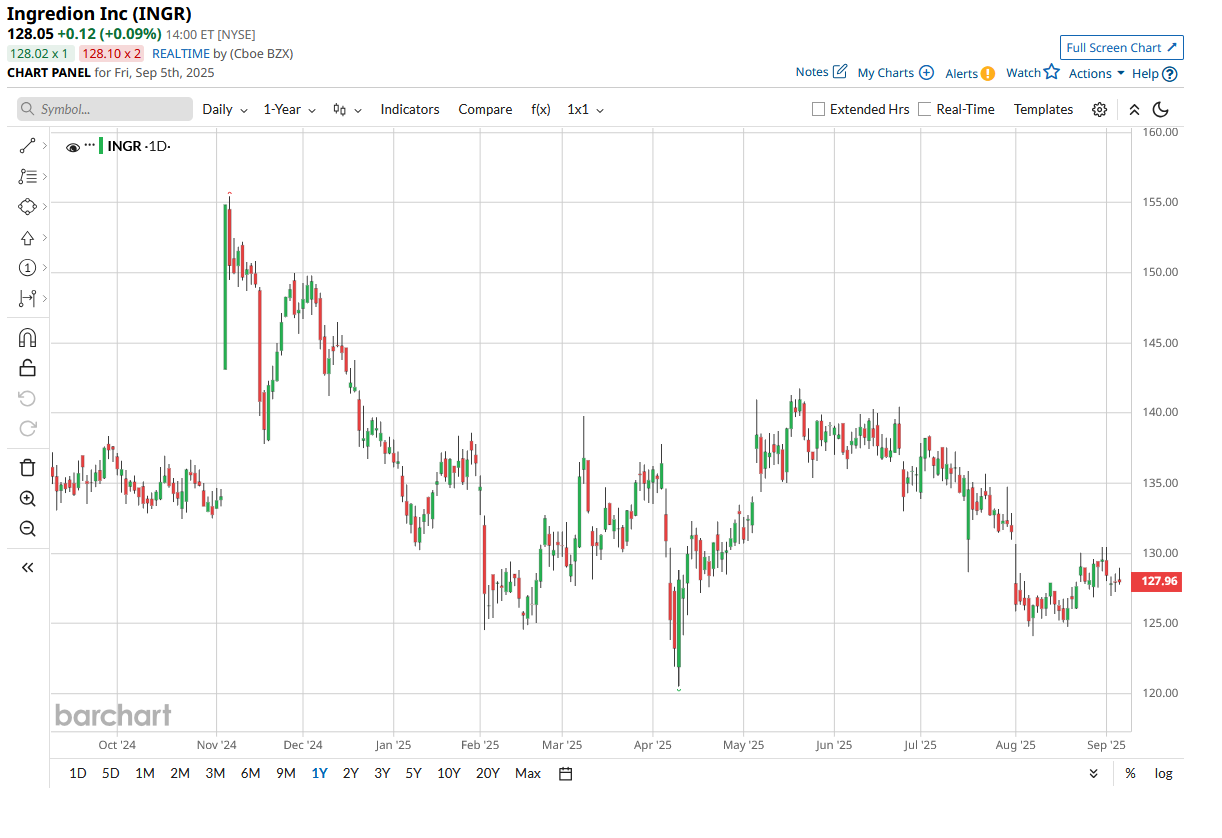The width and height of the screenshot is (1222, 838).
Task: Select the trend line drawing tool
Action: tap(27, 146)
